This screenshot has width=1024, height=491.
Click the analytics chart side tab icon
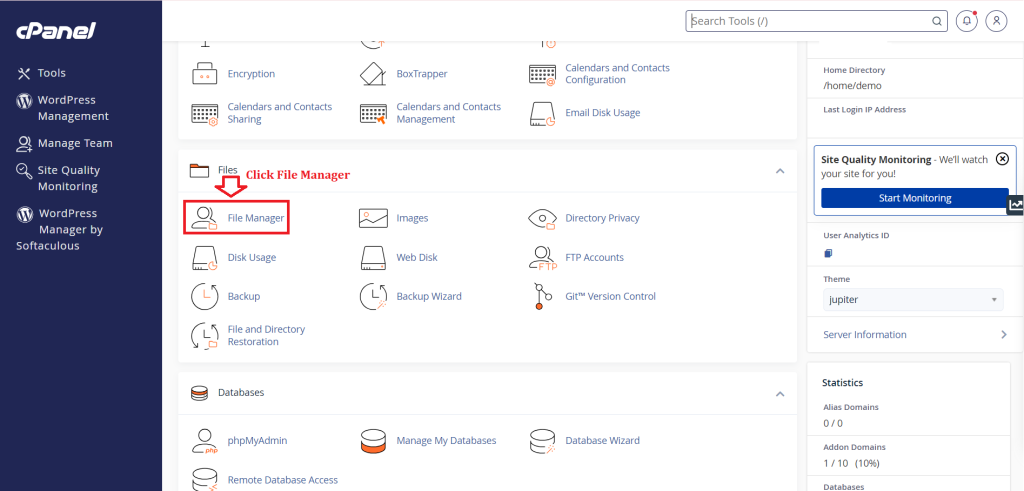(1016, 204)
